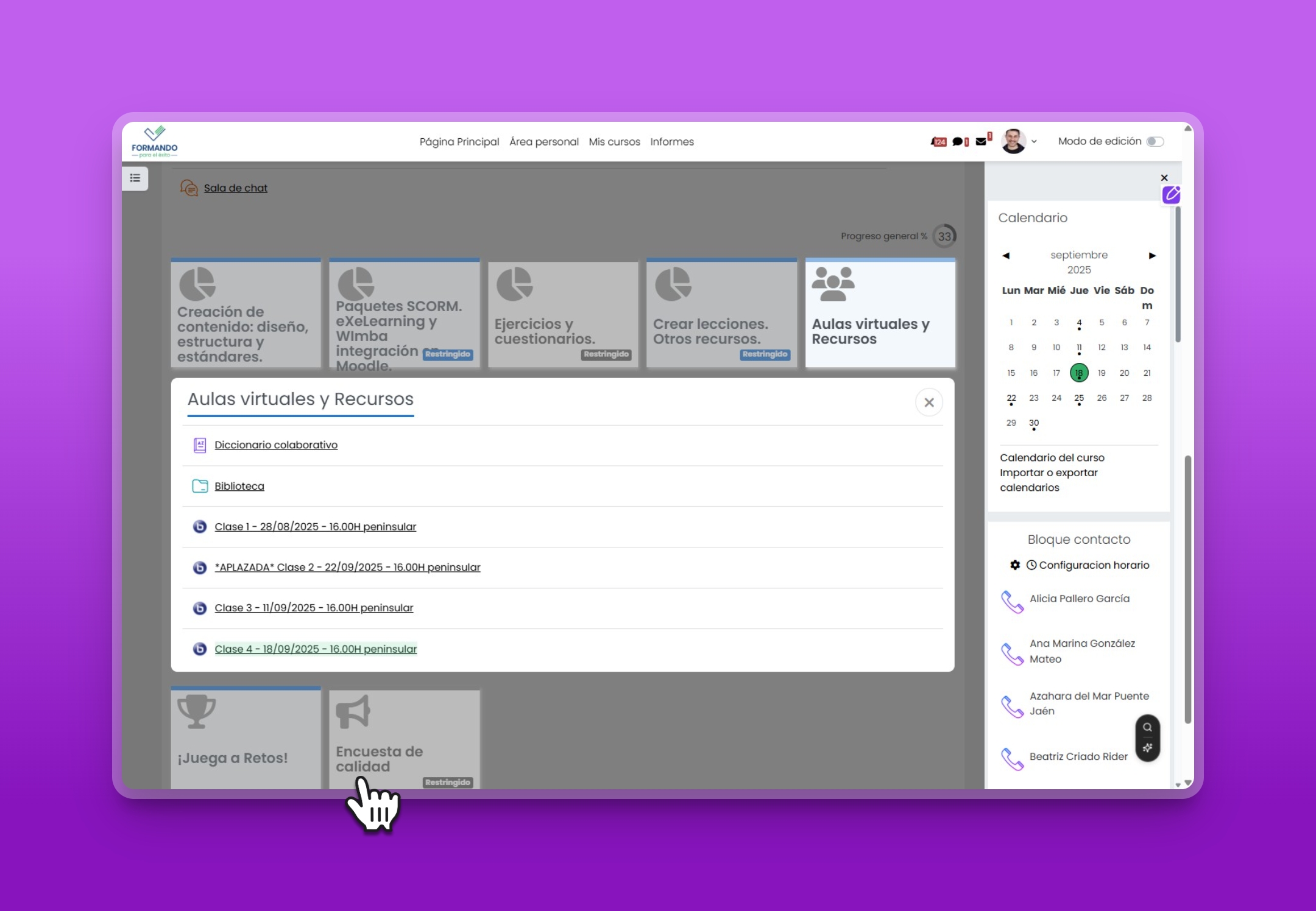Click the Progreso general 33 percent indicator
The image size is (1316, 911).
(x=944, y=236)
